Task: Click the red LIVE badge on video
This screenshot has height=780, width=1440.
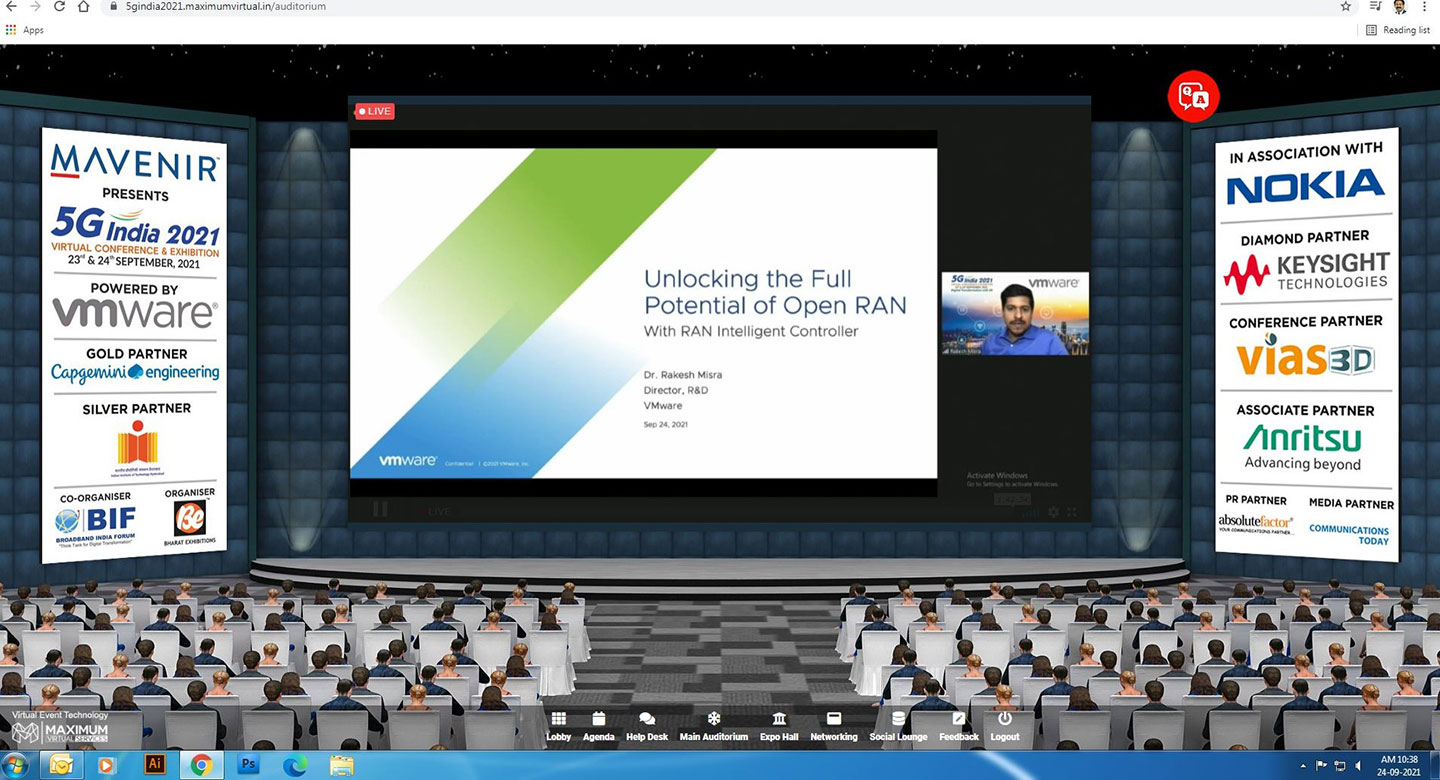Action: click(x=375, y=111)
